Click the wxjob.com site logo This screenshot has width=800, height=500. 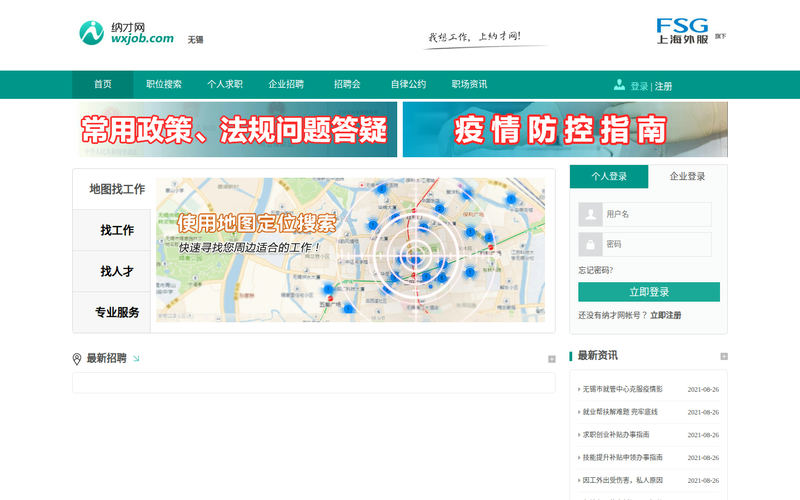(127, 33)
